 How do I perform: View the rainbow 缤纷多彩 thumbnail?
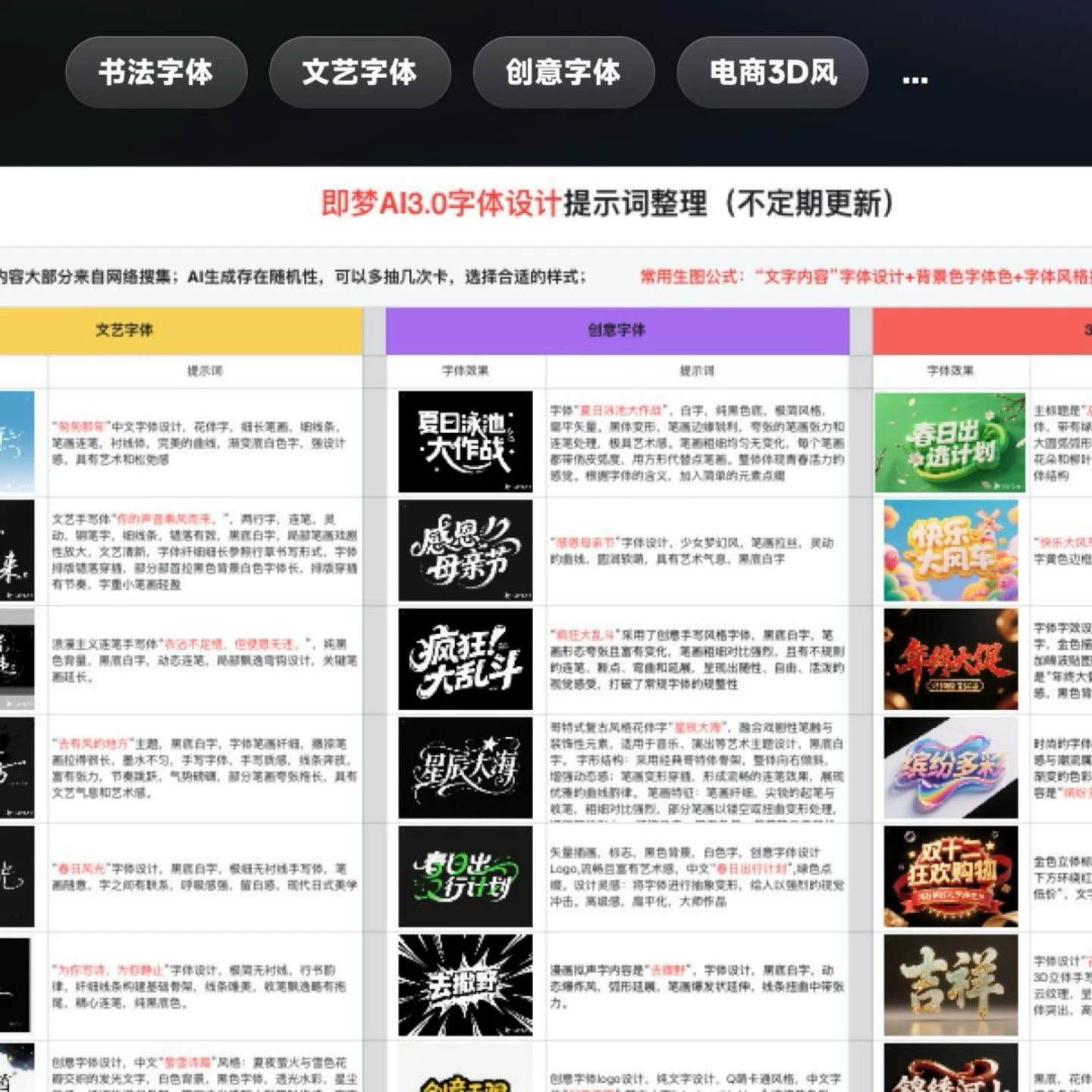click(x=950, y=767)
